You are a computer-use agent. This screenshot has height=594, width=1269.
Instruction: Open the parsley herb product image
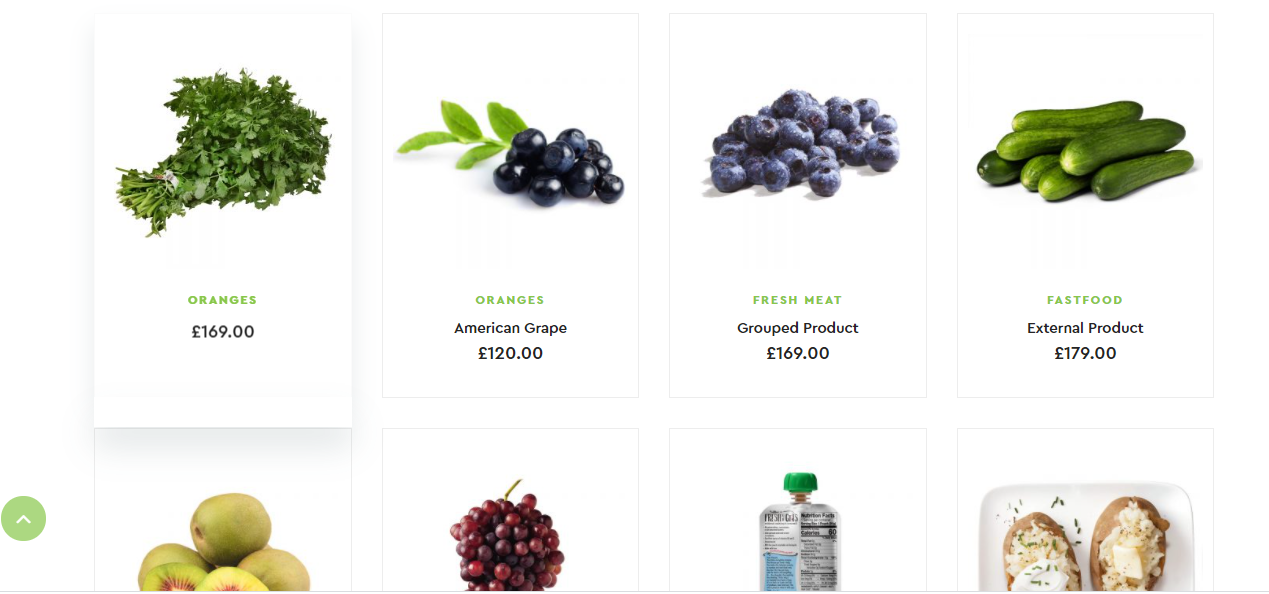[x=222, y=151]
